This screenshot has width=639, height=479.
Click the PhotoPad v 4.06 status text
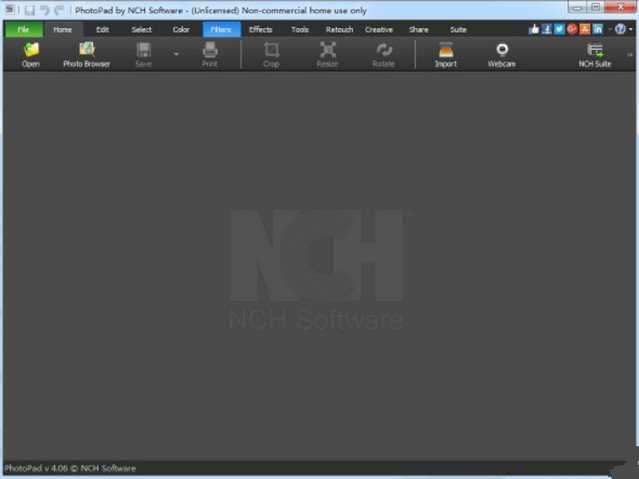pyautogui.click(x=70, y=468)
